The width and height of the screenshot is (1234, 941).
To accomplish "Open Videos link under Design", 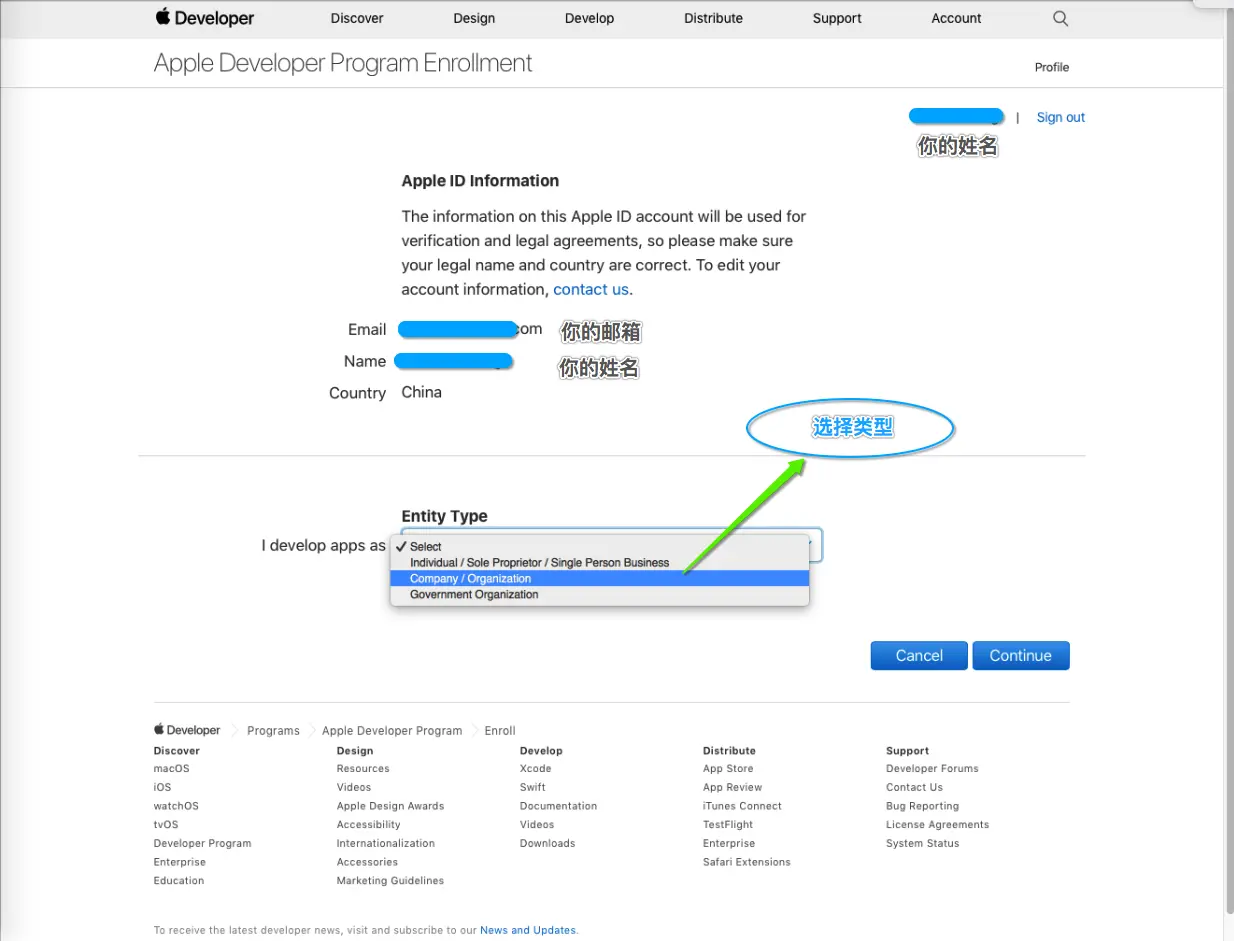I will click(x=354, y=787).
